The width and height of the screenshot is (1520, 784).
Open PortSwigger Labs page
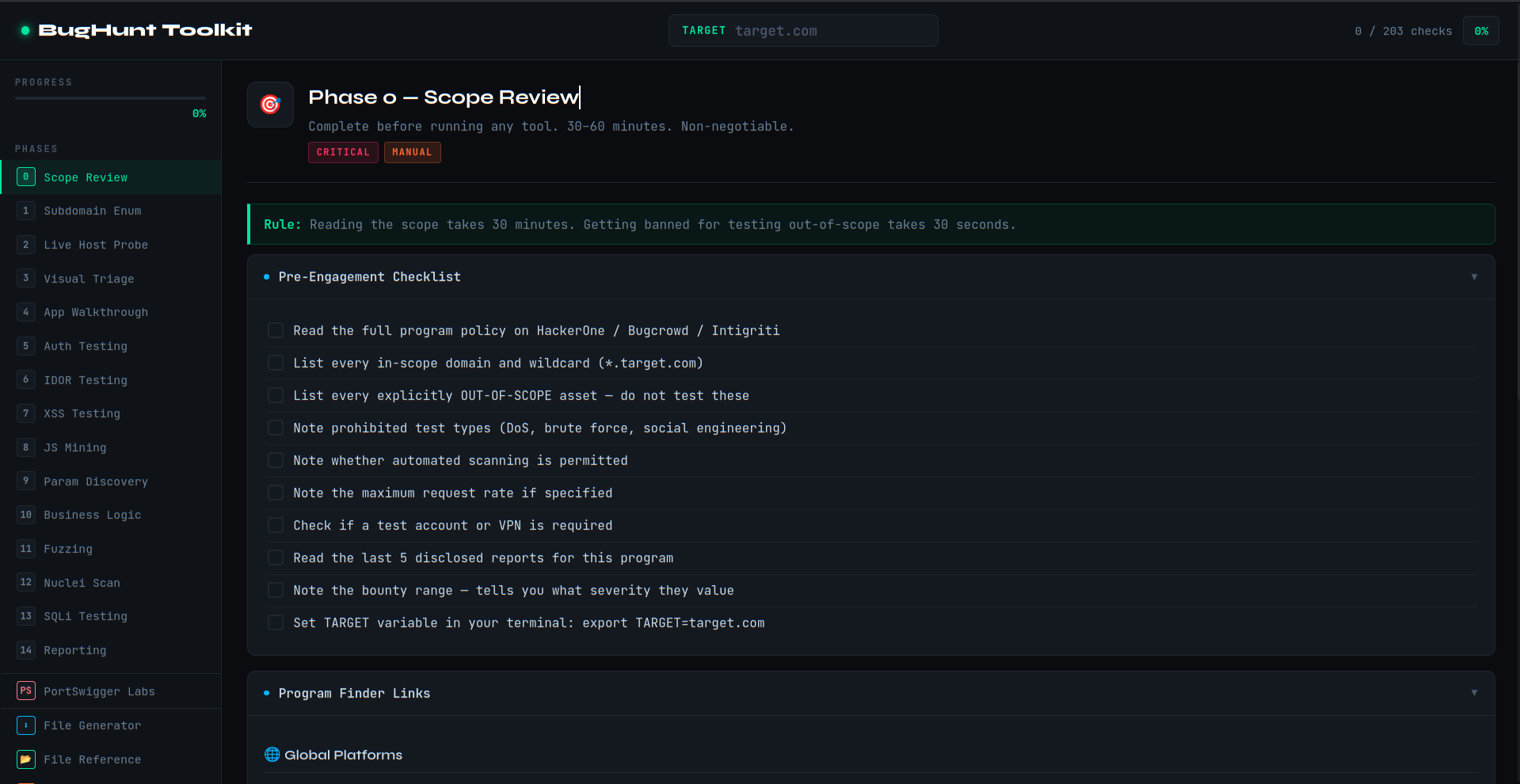point(111,691)
